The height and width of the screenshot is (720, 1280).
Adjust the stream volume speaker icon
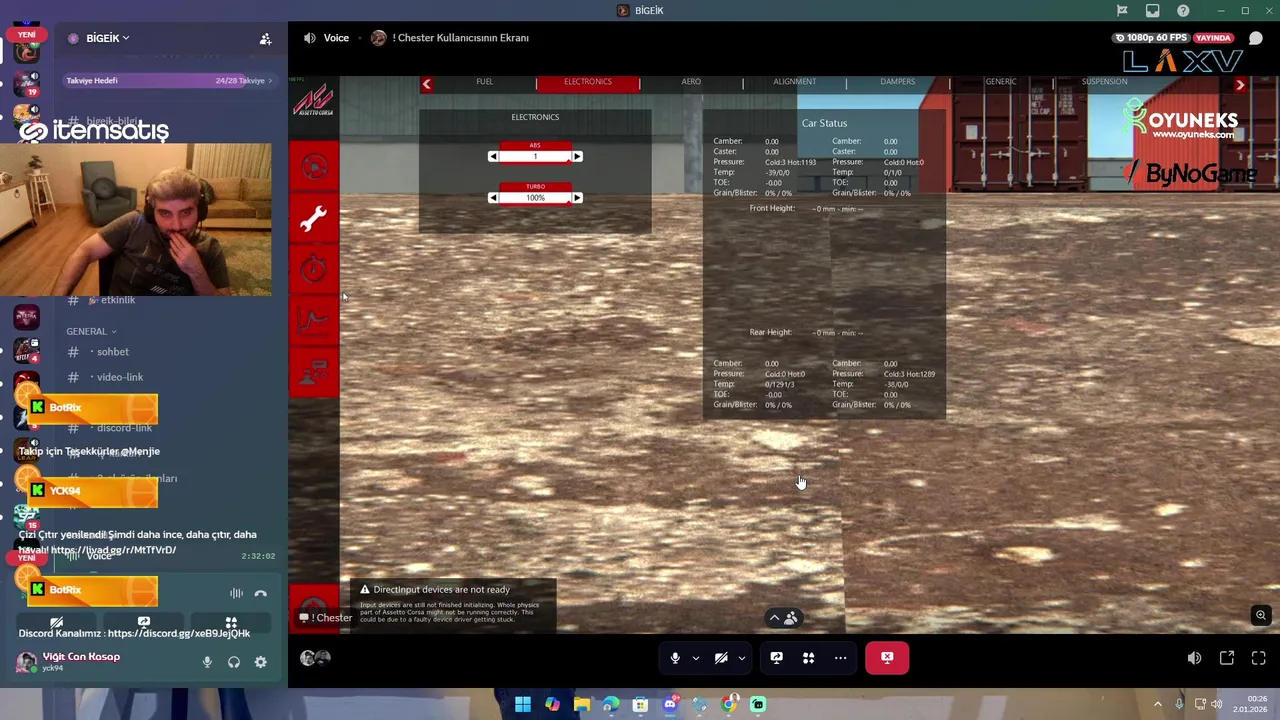1194,658
